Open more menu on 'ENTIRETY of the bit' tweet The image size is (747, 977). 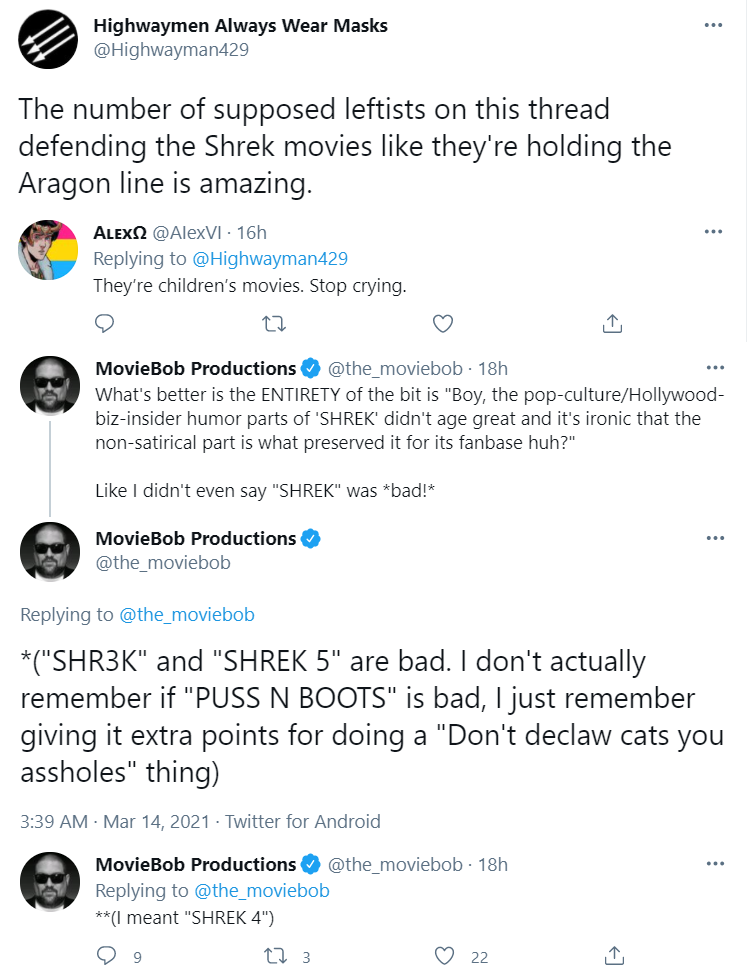coord(715,368)
